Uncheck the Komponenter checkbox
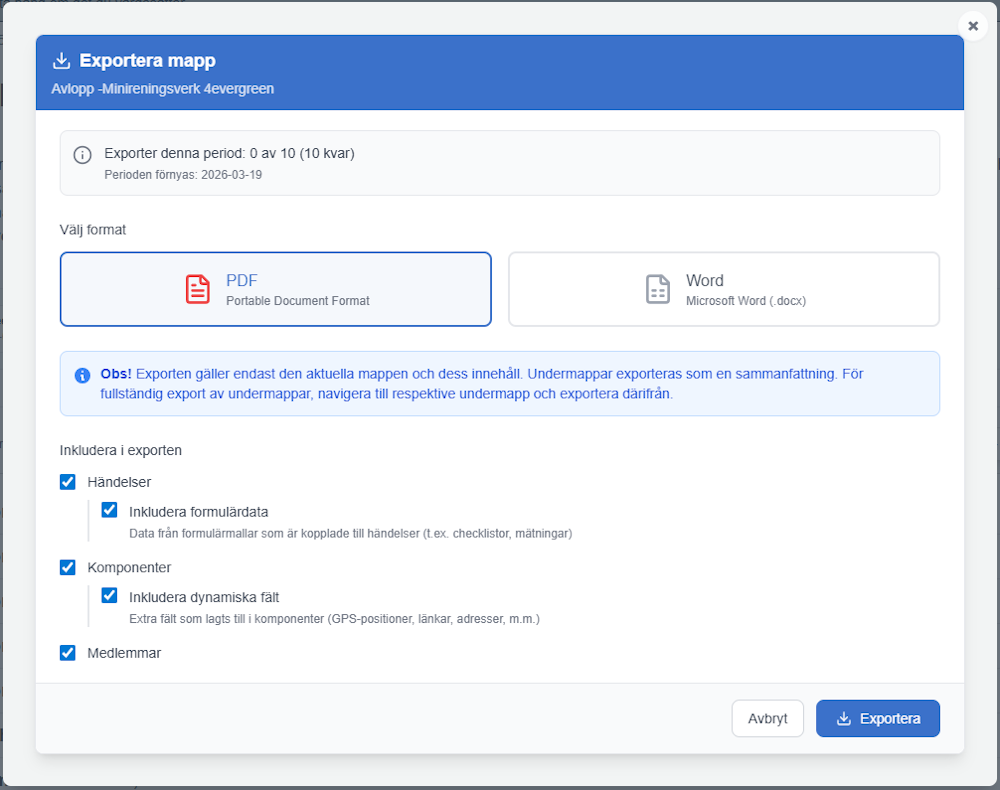 [x=68, y=567]
